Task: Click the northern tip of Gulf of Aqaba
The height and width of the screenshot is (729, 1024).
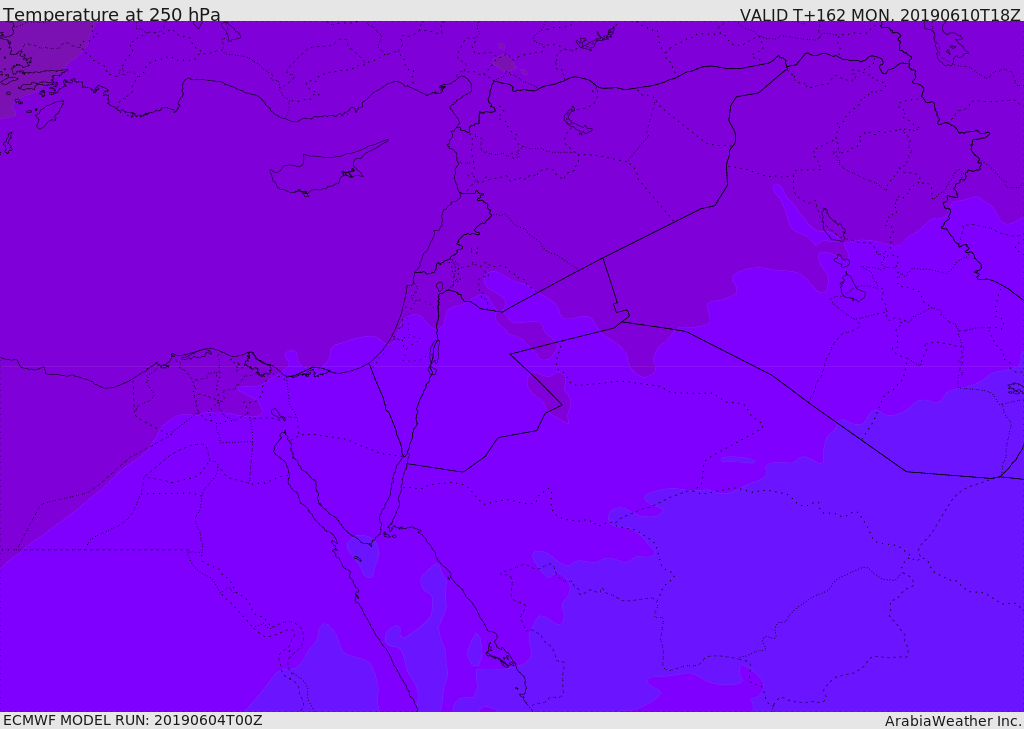Action: [x=404, y=457]
